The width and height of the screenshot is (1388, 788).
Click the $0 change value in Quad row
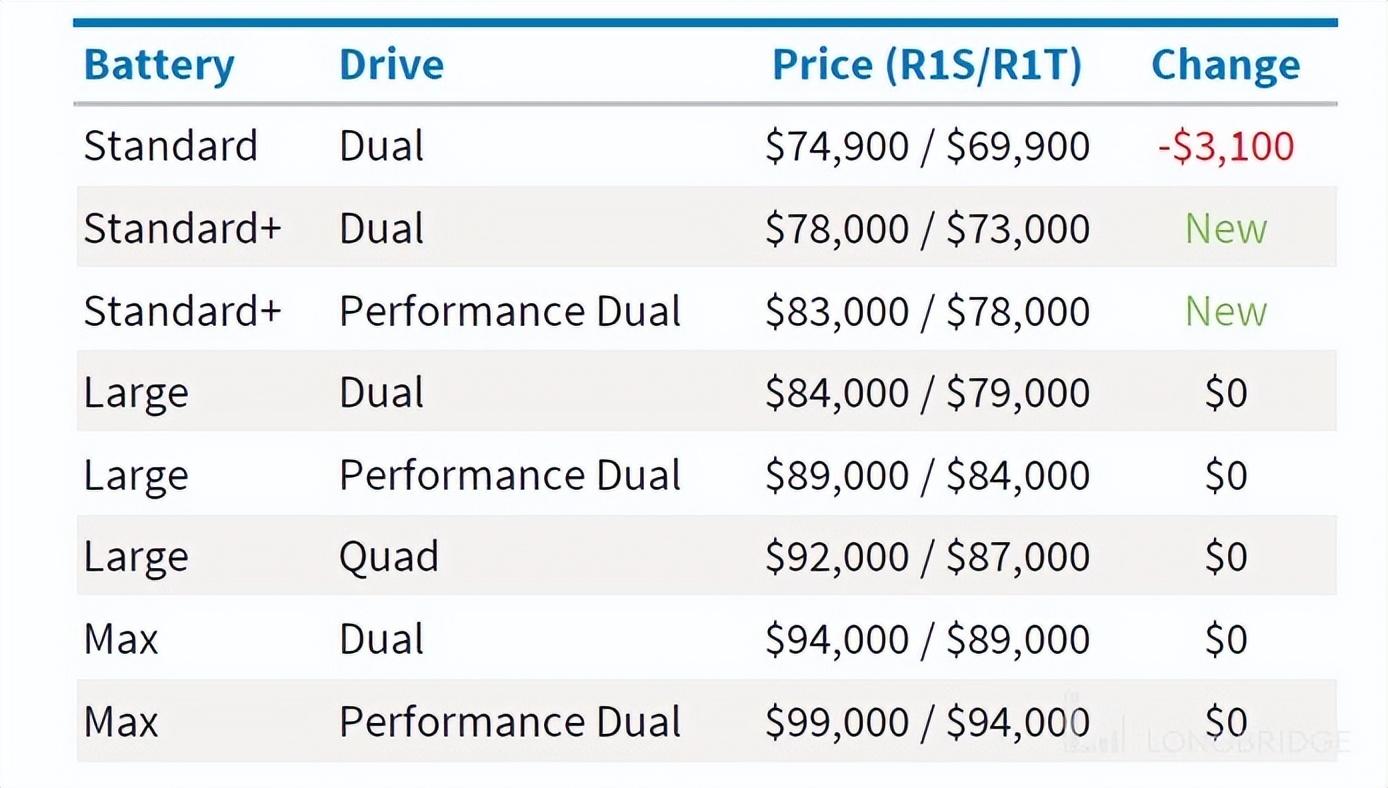[x=1225, y=557]
